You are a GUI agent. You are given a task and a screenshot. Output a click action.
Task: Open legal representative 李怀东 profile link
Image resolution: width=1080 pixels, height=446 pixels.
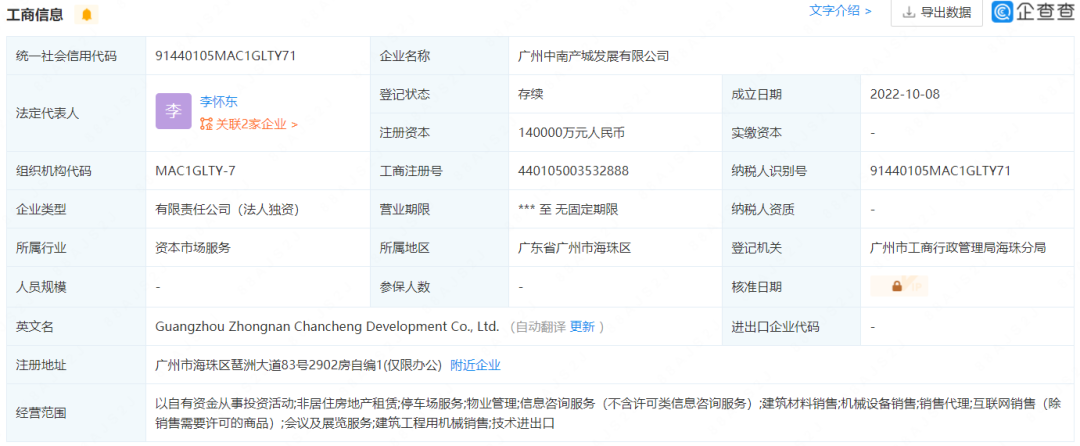point(218,101)
